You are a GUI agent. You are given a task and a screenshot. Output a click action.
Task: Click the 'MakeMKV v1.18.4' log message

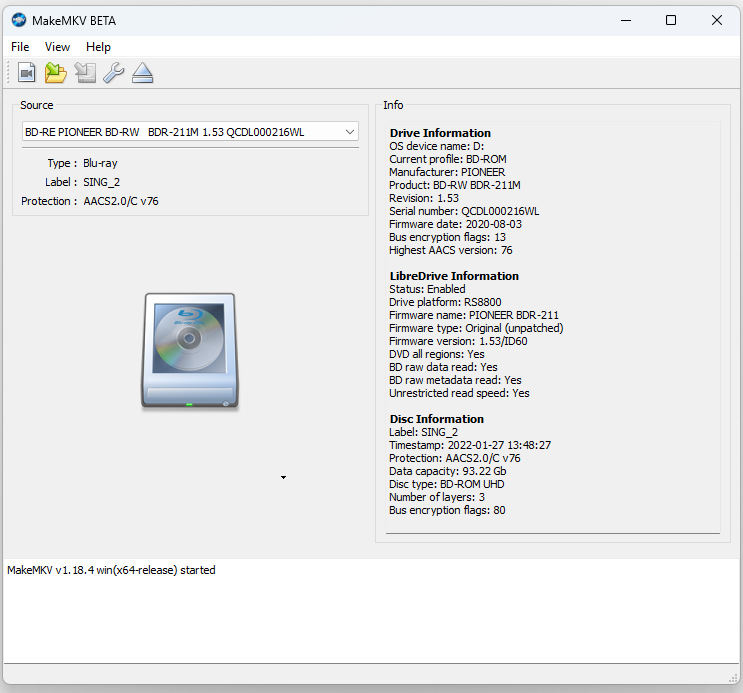111,570
